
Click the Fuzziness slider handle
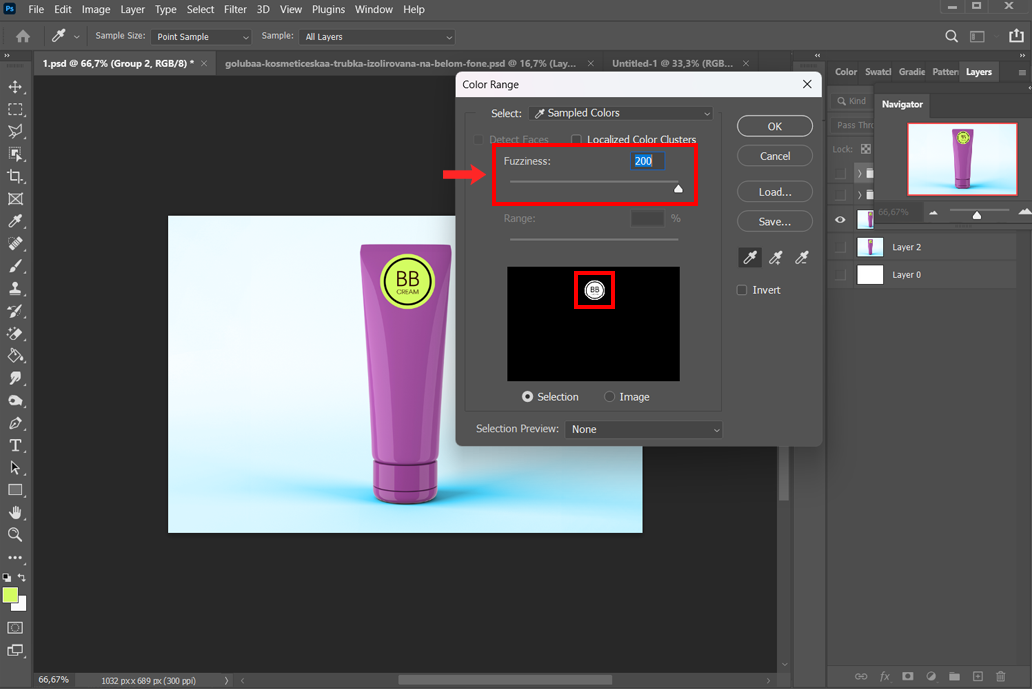(x=678, y=189)
